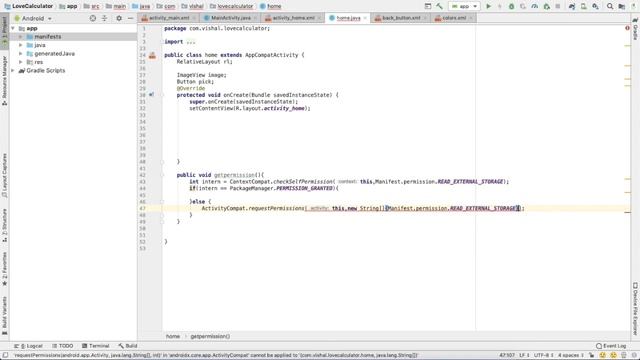Open Search Everywhere magnifier icon
The image size is (640, 360).
pos(610,6)
